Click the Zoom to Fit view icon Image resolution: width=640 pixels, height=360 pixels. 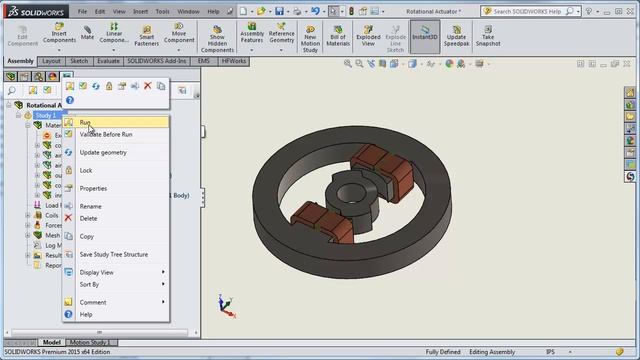(347, 64)
